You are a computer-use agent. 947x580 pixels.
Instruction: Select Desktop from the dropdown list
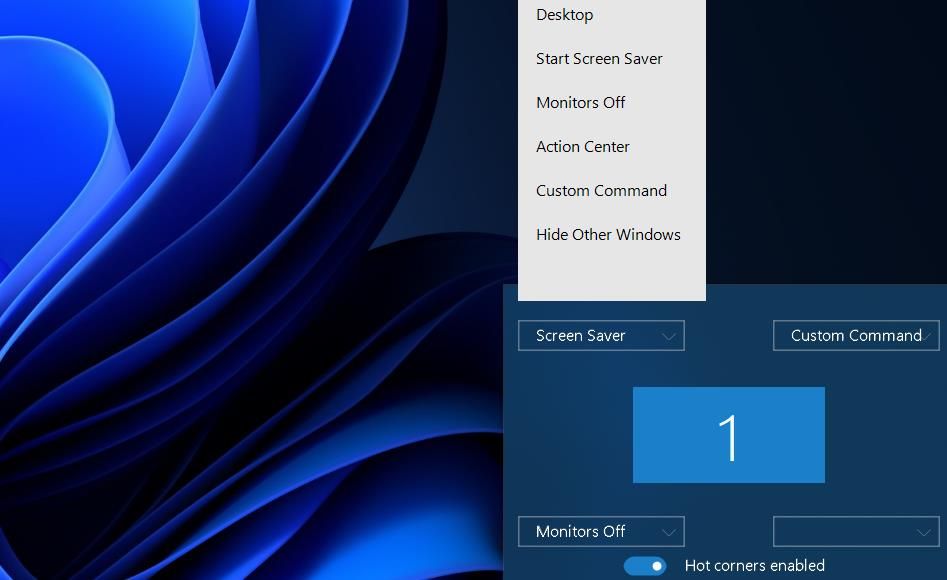pos(611,14)
